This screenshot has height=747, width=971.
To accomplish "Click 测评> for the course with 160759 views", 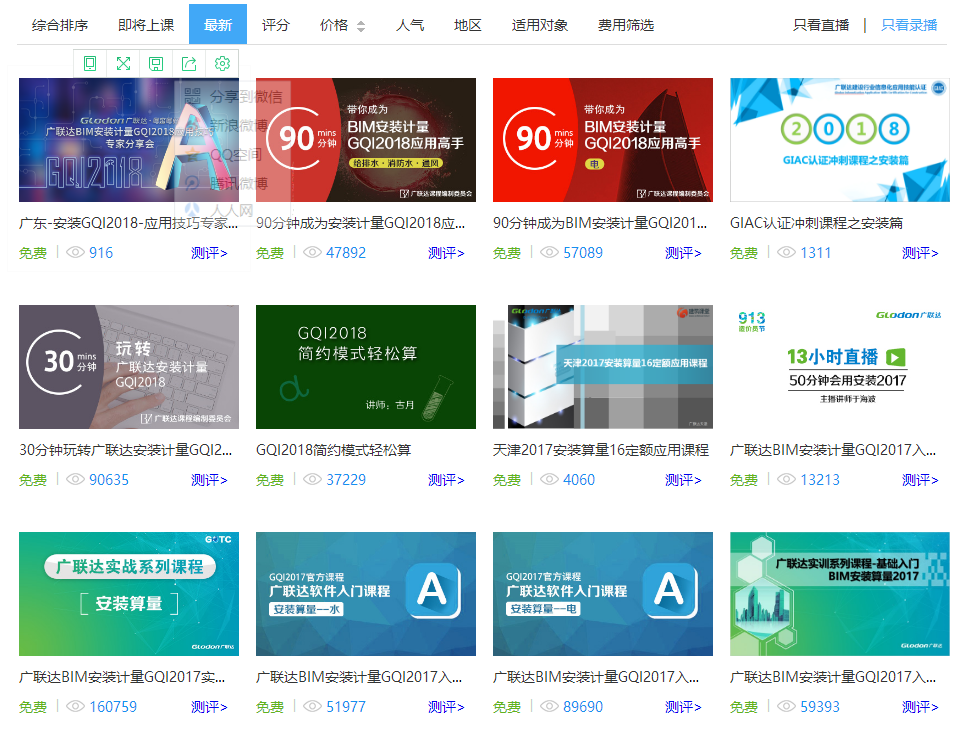I will click(x=209, y=707).
